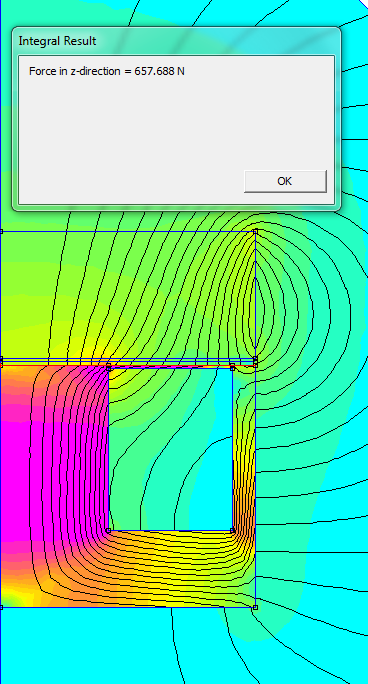Click the force in z-direction result text
Screen dimensions: 368x684
pyautogui.click(x=107, y=71)
